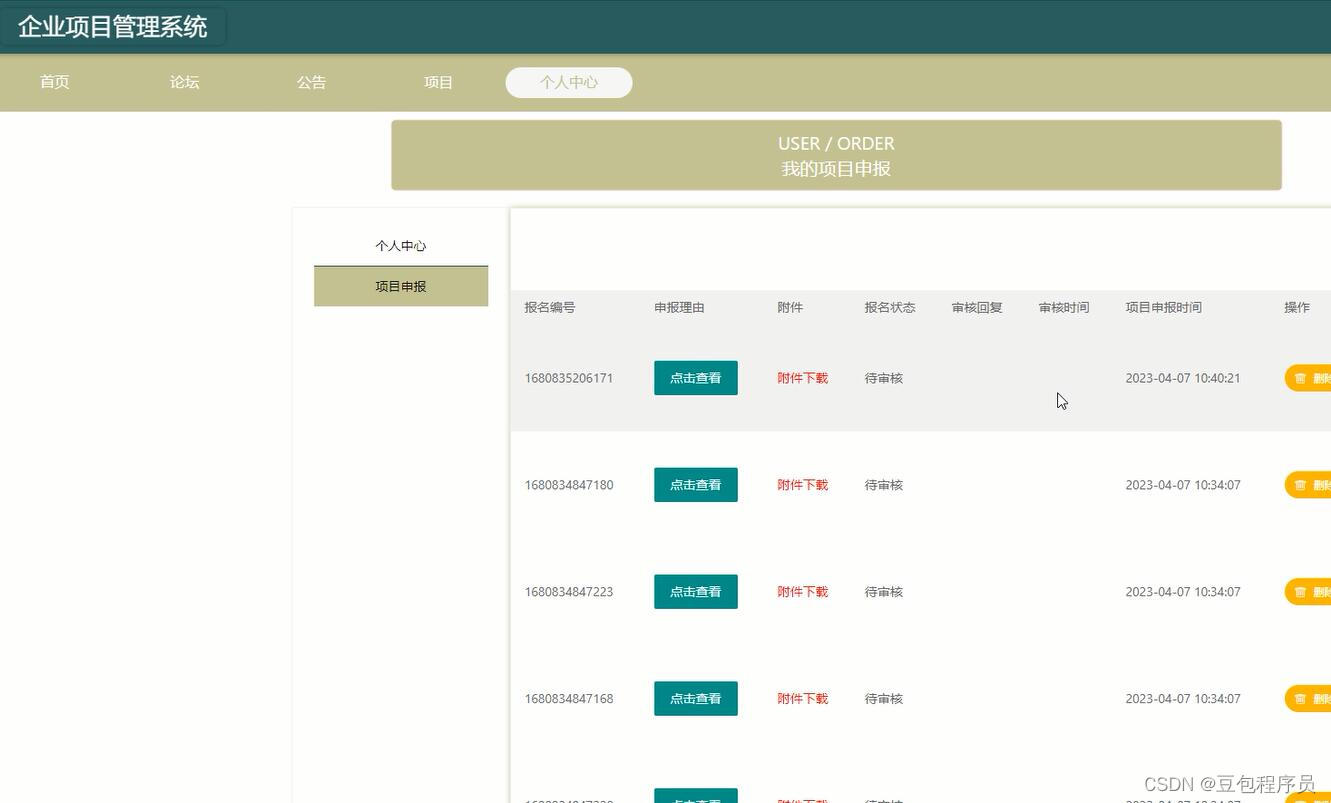Image resolution: width=1331 pixels, height=803 pixels.
Task: Click the highlighted 个人中心 navigation pill
Action: 568,82
